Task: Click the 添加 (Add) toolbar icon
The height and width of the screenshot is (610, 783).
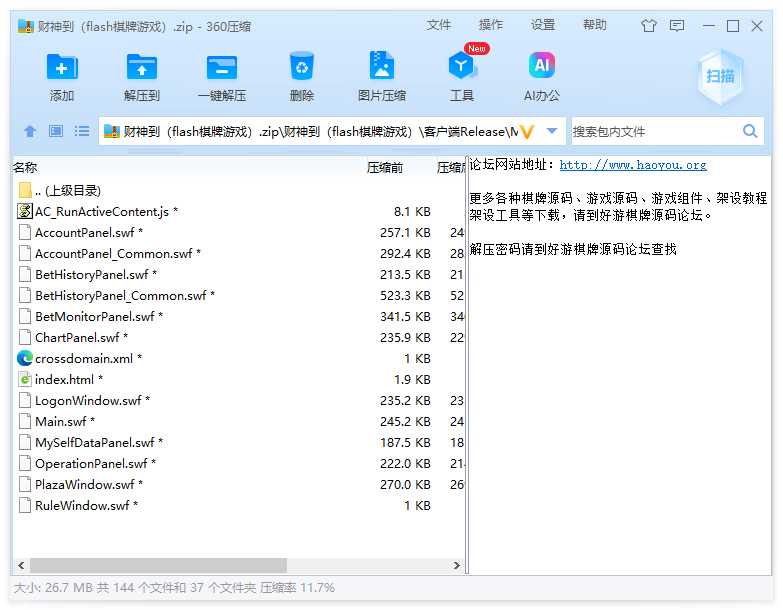Action: click(x=62, y=67)
